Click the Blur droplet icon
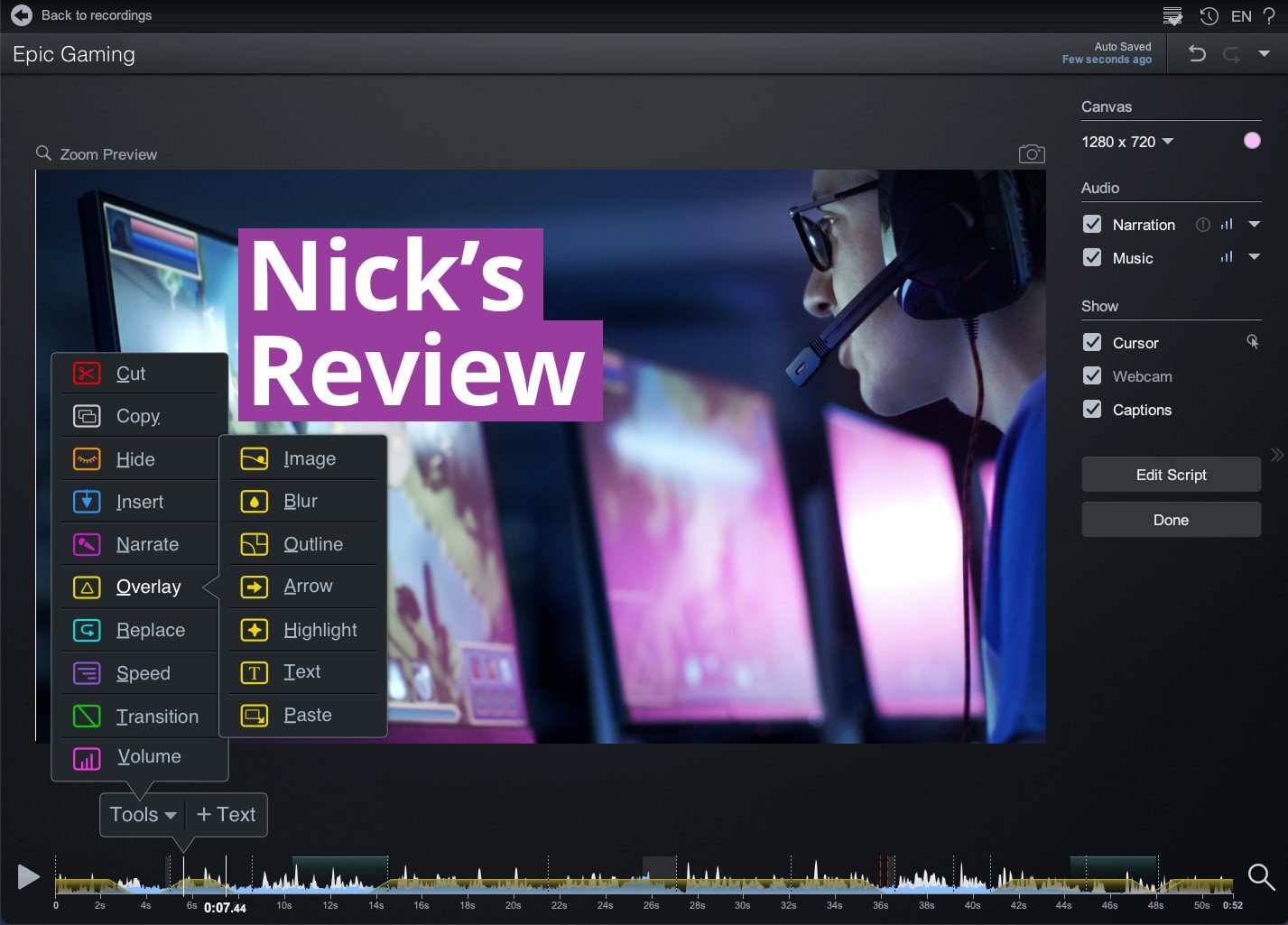Viewport: 1288px width, 925px height. click(x=255, y=501)
